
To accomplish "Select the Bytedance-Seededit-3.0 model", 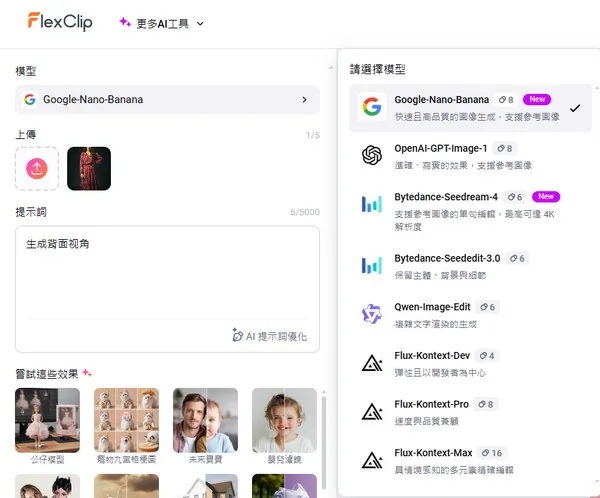I will 470,266.
